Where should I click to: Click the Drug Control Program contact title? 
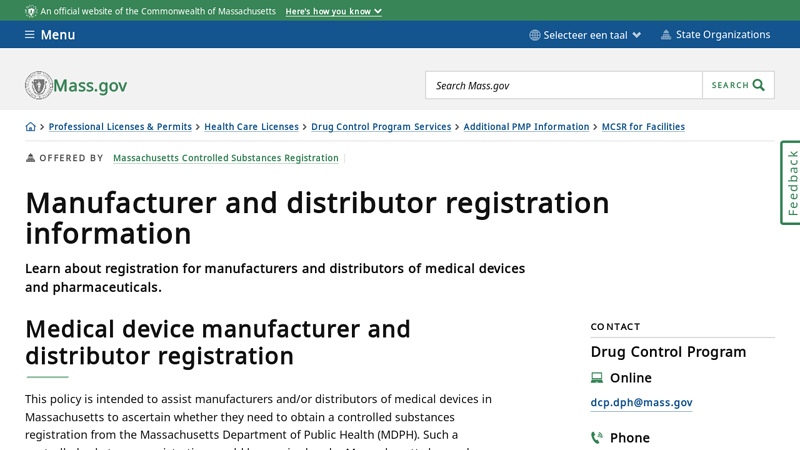click(668, 352)
